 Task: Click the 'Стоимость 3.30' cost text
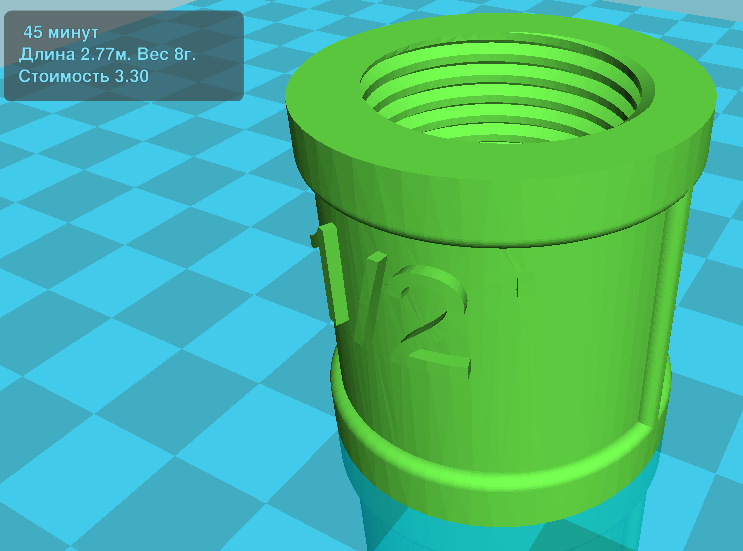pyautogui.click(x=83, y=76)
